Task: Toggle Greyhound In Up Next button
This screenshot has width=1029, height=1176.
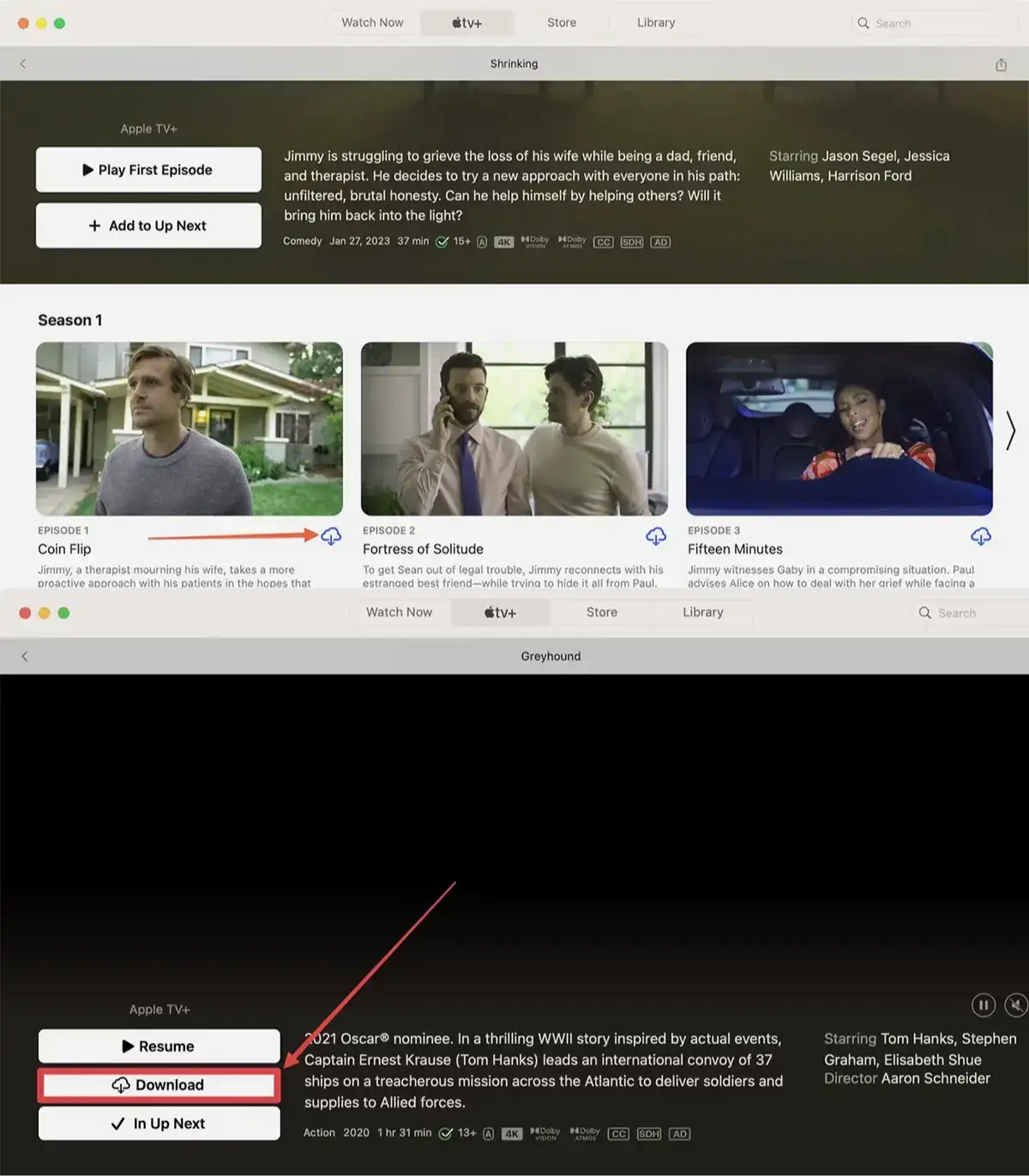Action: pos(159,1124)
